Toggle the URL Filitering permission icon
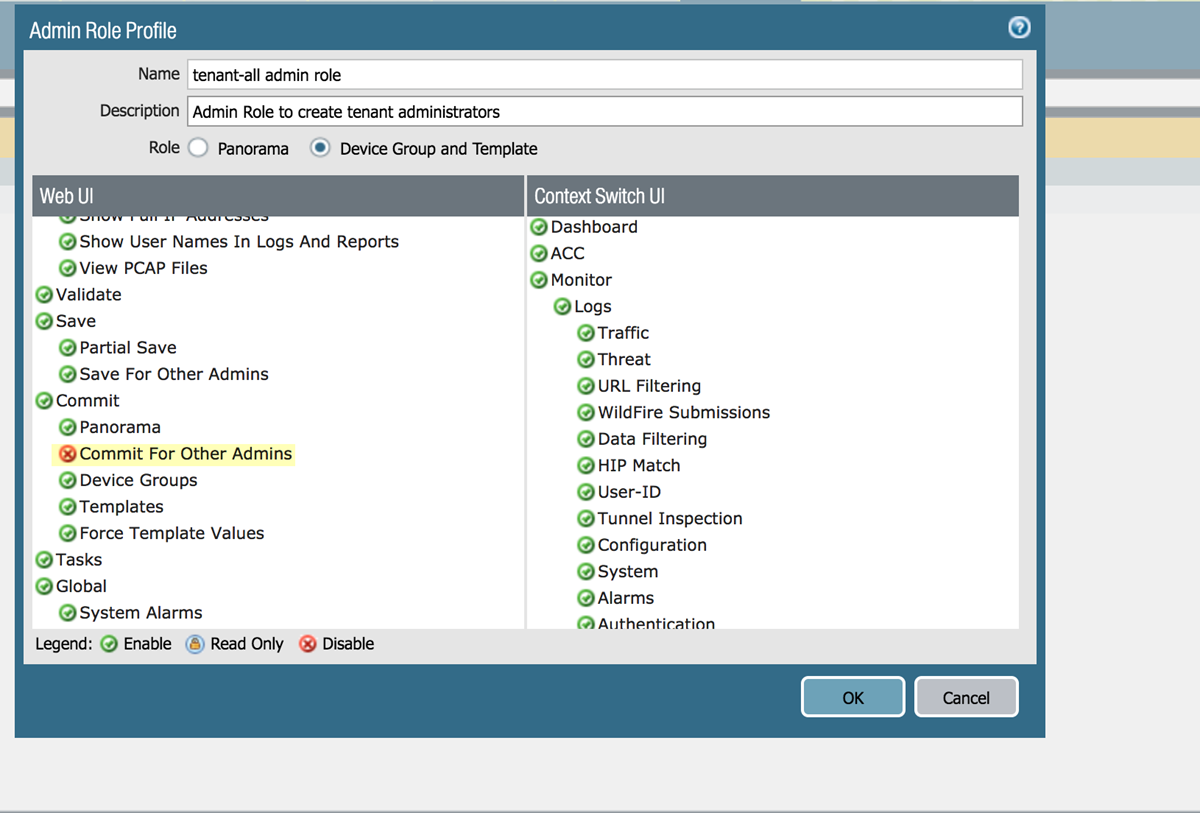This screenshot has height=813, width=1200. [x=586, y=386]
